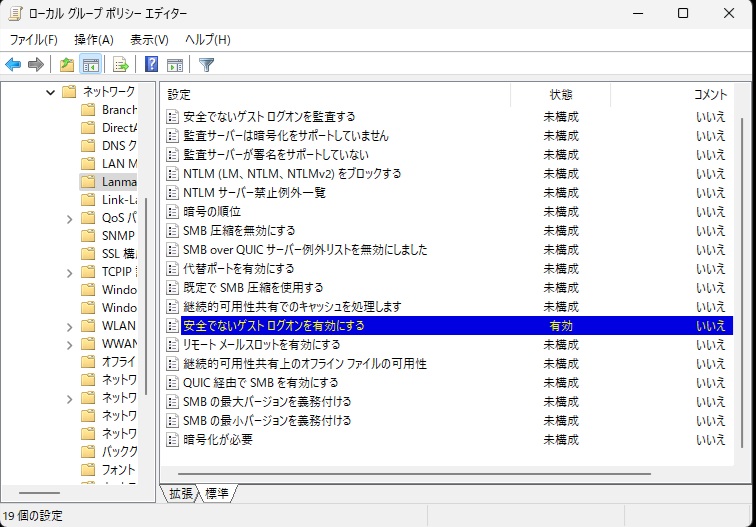Collapse the ネットワーク tree node
Screen dimensions: 756x527
[51, 92]
